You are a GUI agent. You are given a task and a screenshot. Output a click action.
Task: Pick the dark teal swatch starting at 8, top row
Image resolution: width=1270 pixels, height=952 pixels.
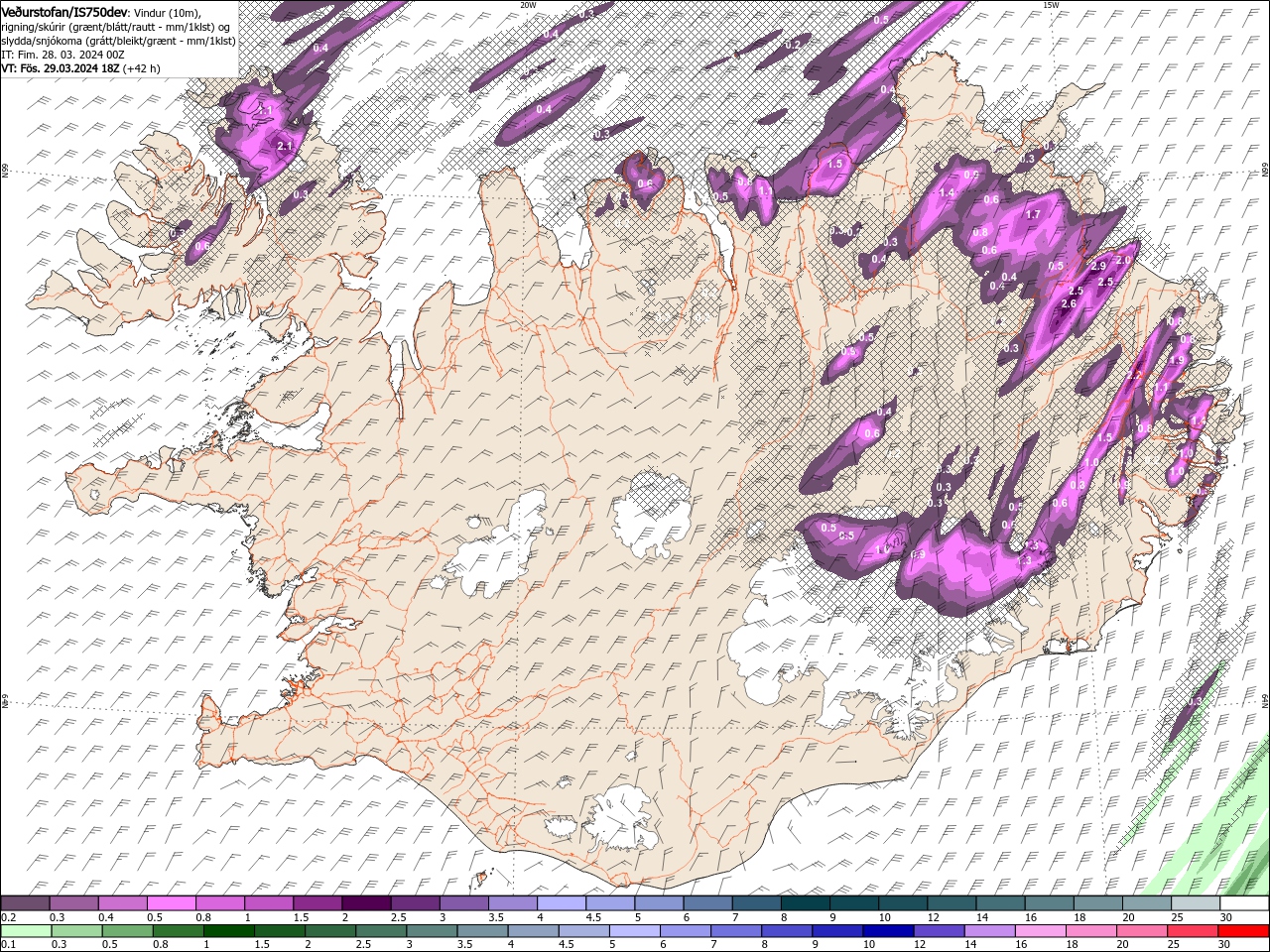click(x=805, y=903)
